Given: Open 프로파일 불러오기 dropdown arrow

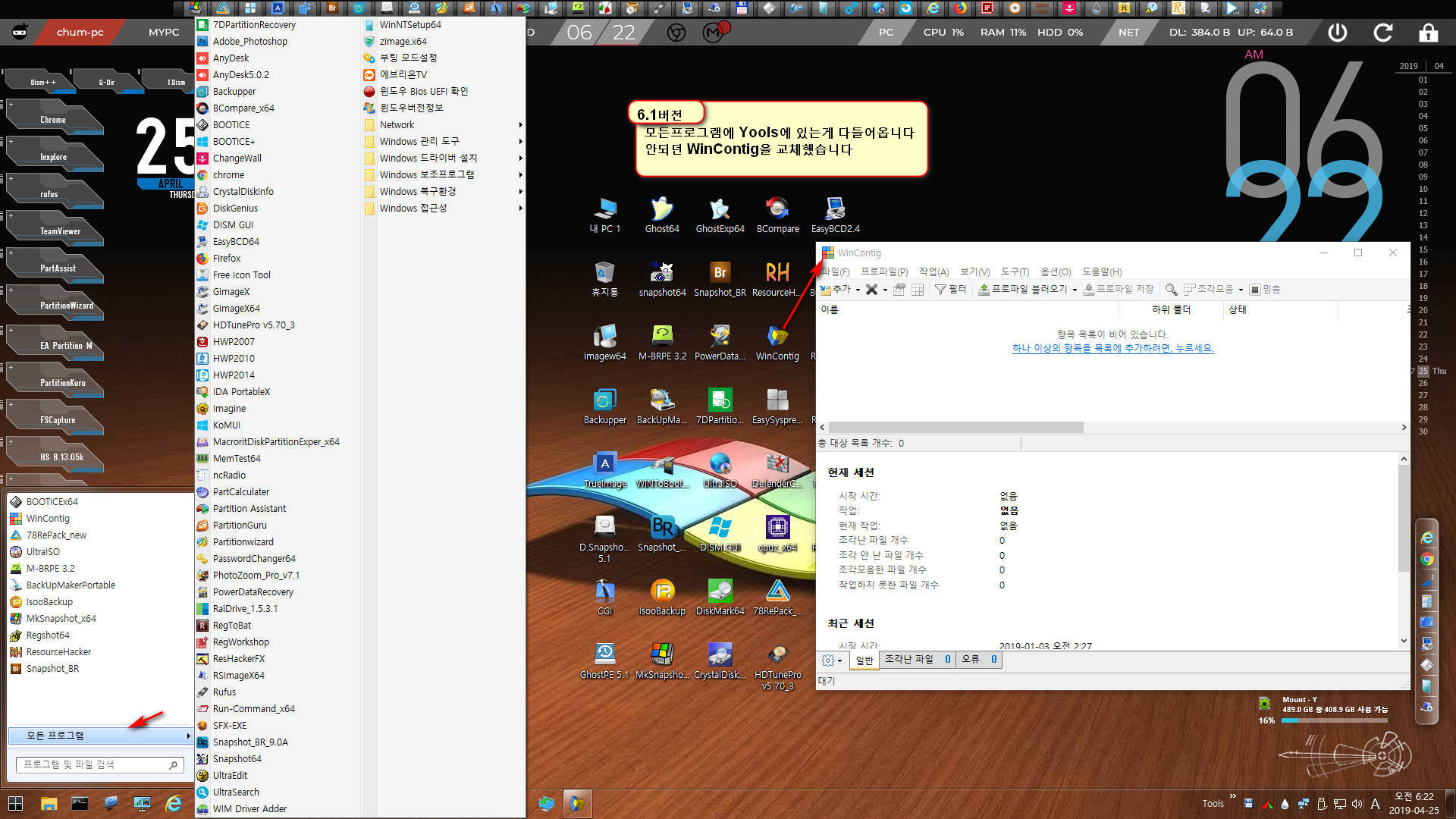Looking at the screenshot, I should coord(1075,290).
